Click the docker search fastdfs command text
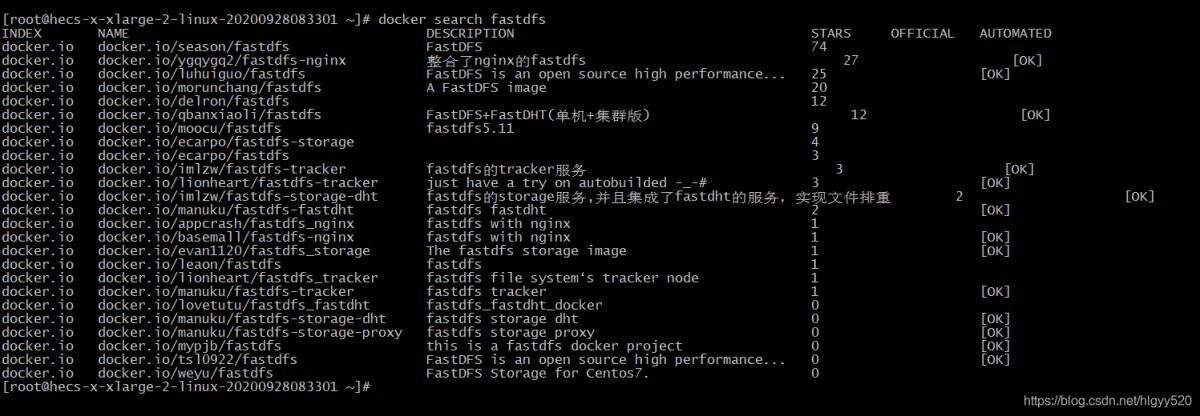This screenshot has width=1200, height=416. pos(462,19)
